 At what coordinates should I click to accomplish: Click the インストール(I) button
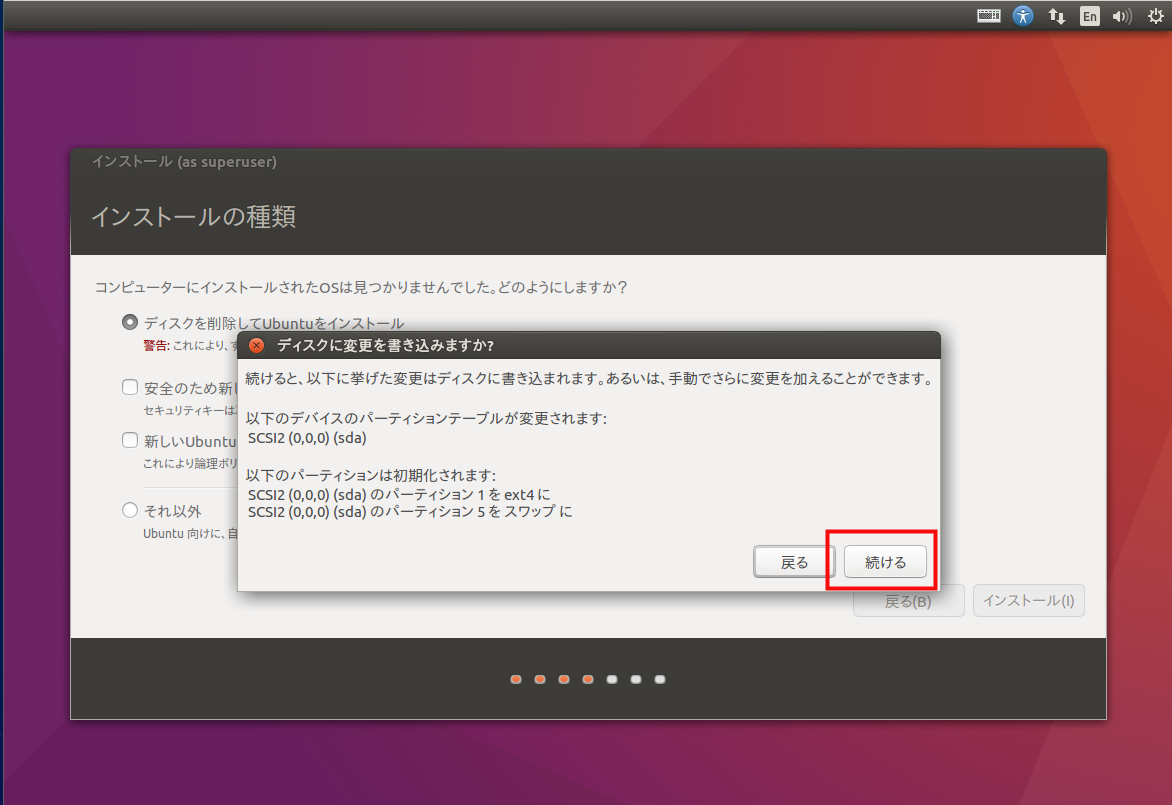click(1028, 601)
